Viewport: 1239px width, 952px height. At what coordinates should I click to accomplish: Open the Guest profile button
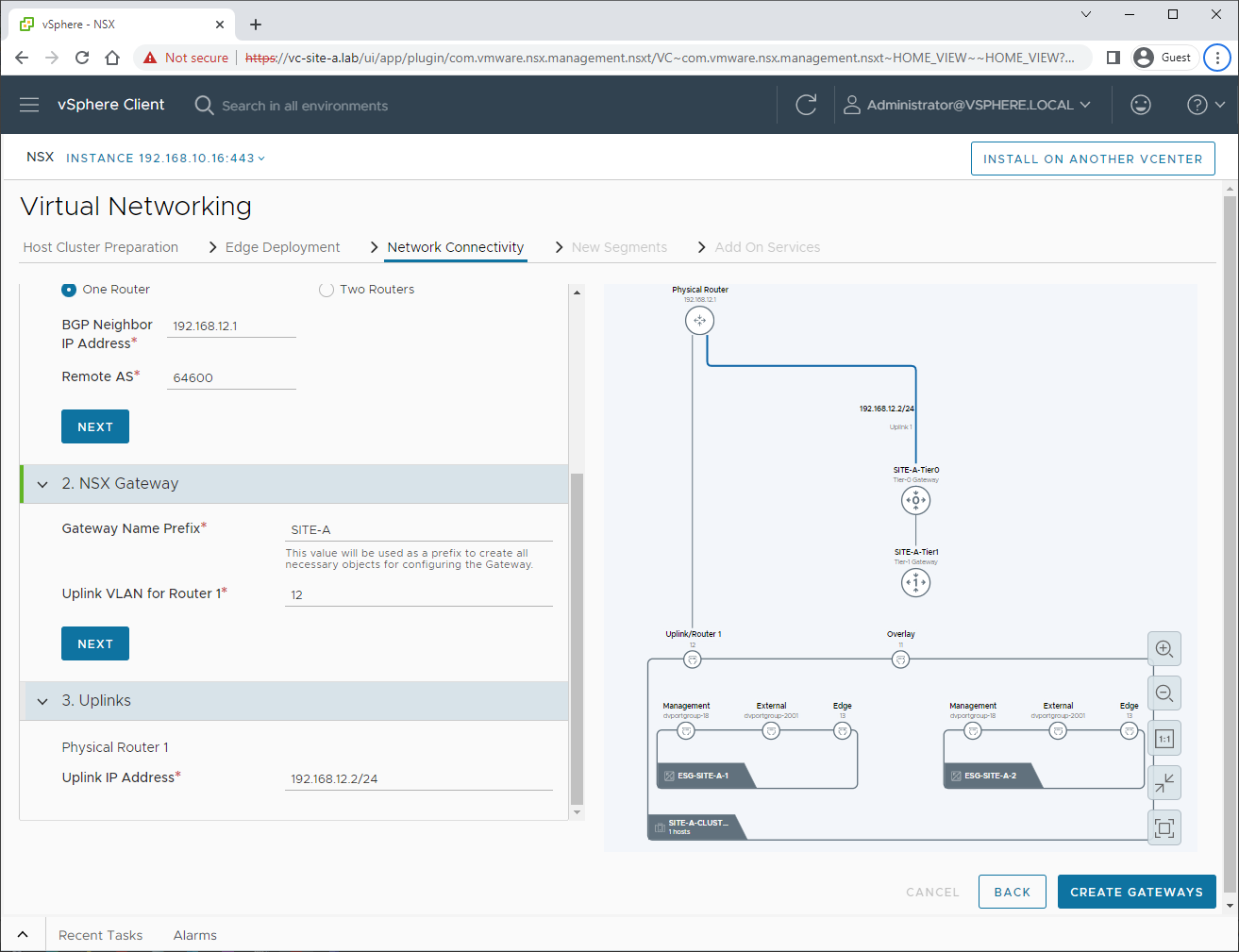point(1164,58)
